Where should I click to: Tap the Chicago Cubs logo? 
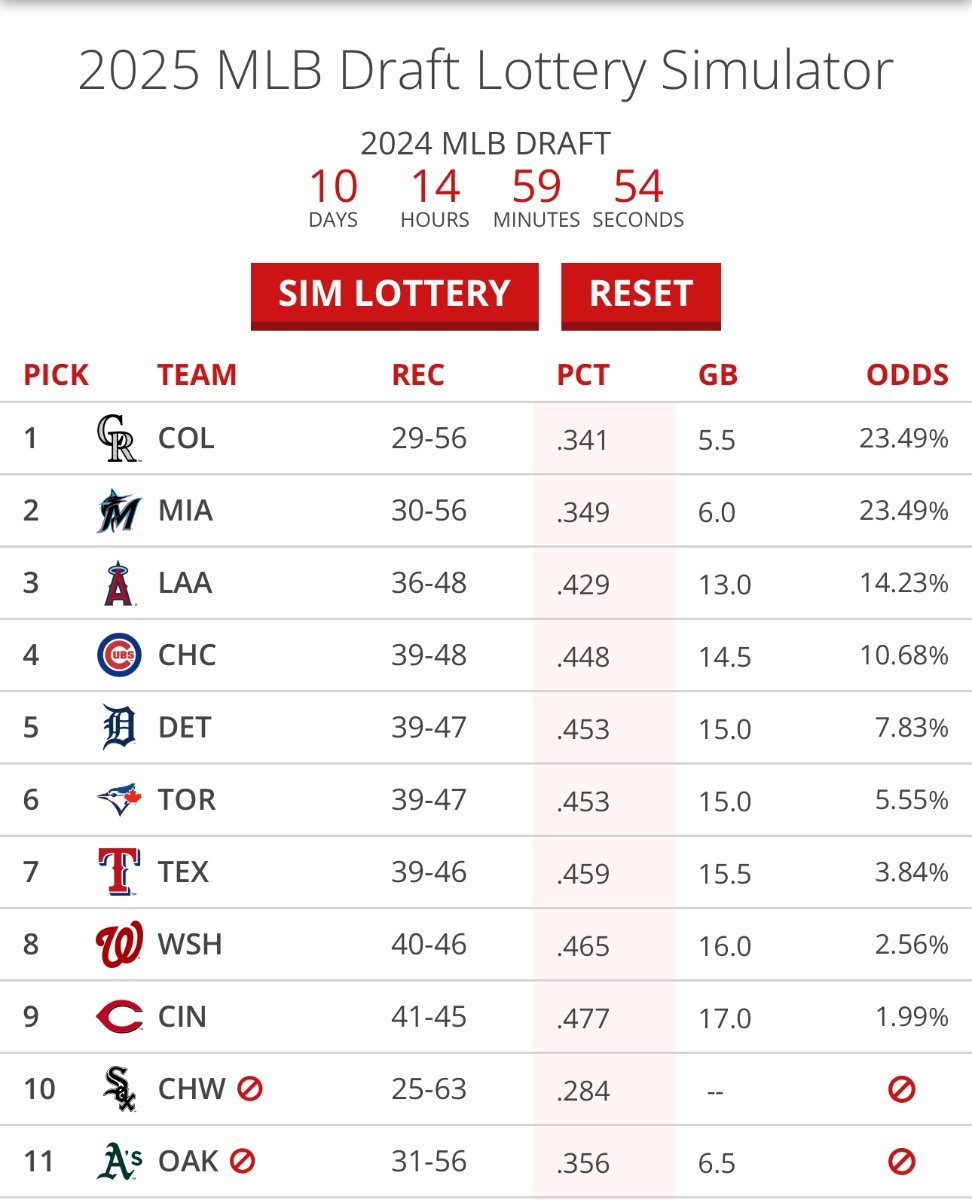pyautogui.click(x=118, y=656)
